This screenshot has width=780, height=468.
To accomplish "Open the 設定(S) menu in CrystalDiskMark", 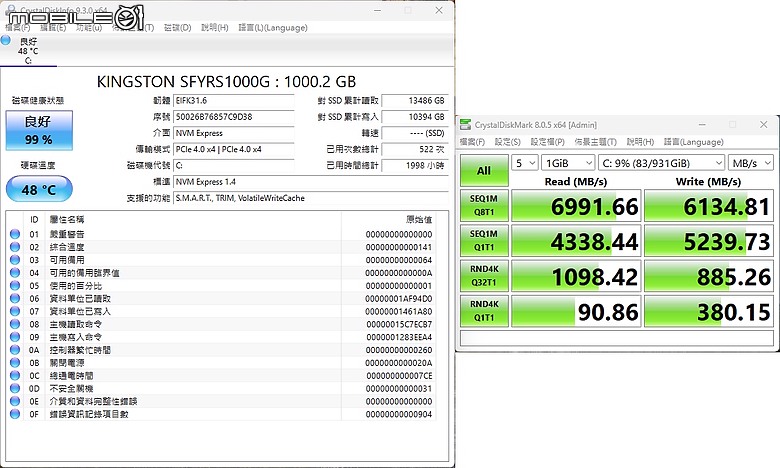I will click(507, 142).
